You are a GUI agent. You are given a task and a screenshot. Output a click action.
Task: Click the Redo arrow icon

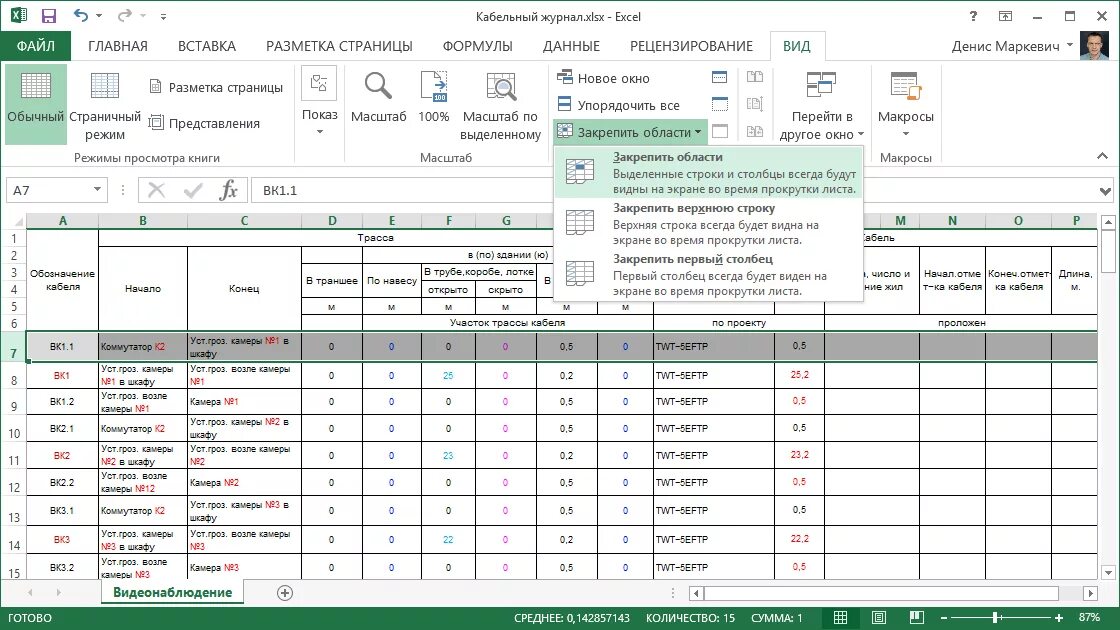125,16
